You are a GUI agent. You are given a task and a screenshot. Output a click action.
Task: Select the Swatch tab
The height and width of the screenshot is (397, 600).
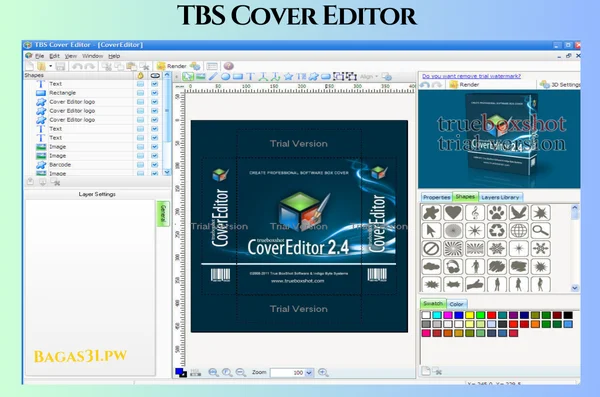tap(433, 303)
